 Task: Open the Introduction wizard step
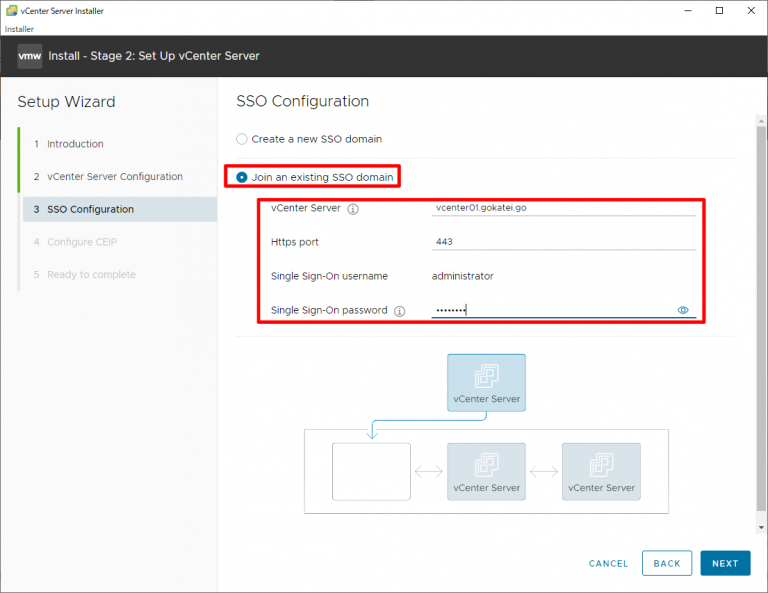75,144
